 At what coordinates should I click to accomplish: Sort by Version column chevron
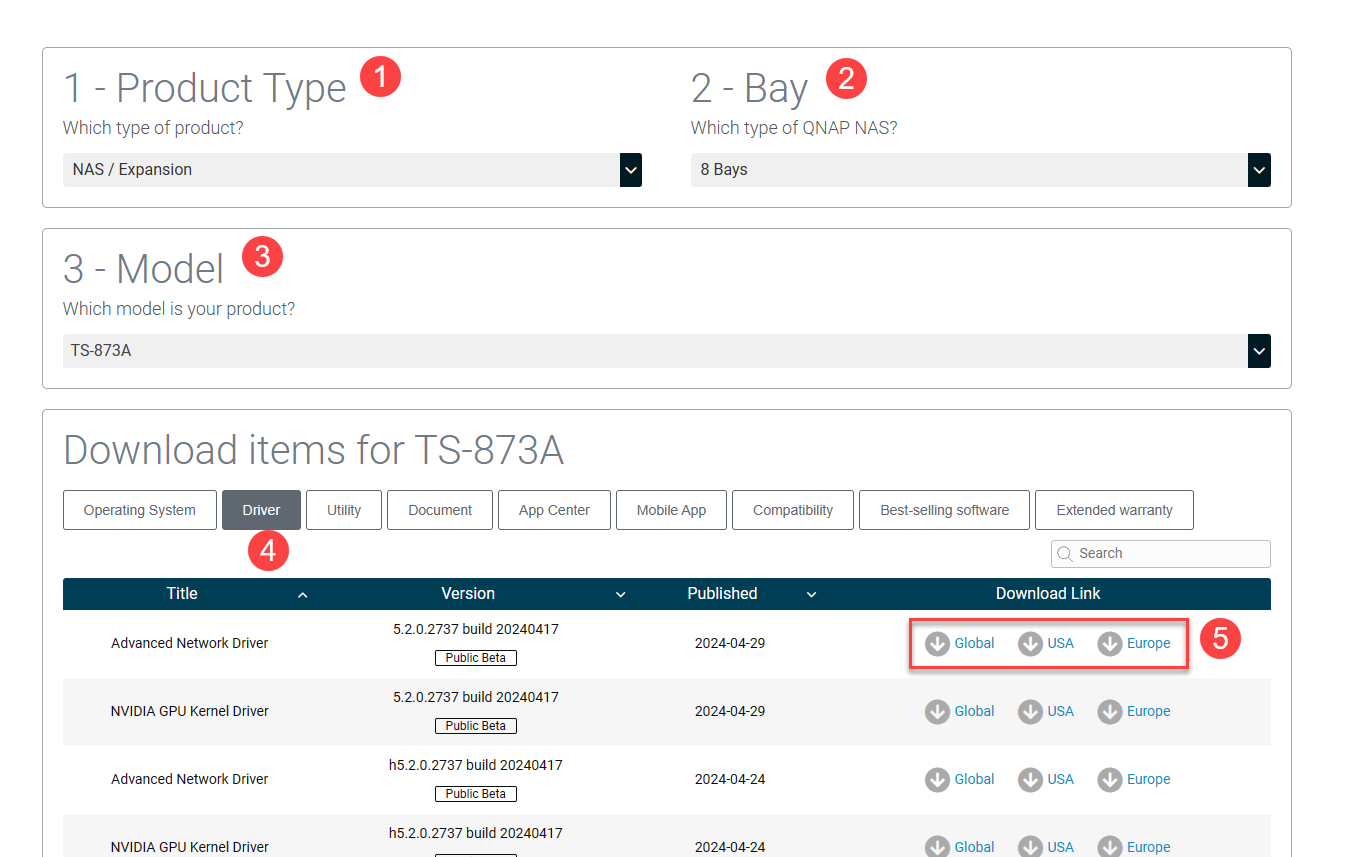coord(620,595)
